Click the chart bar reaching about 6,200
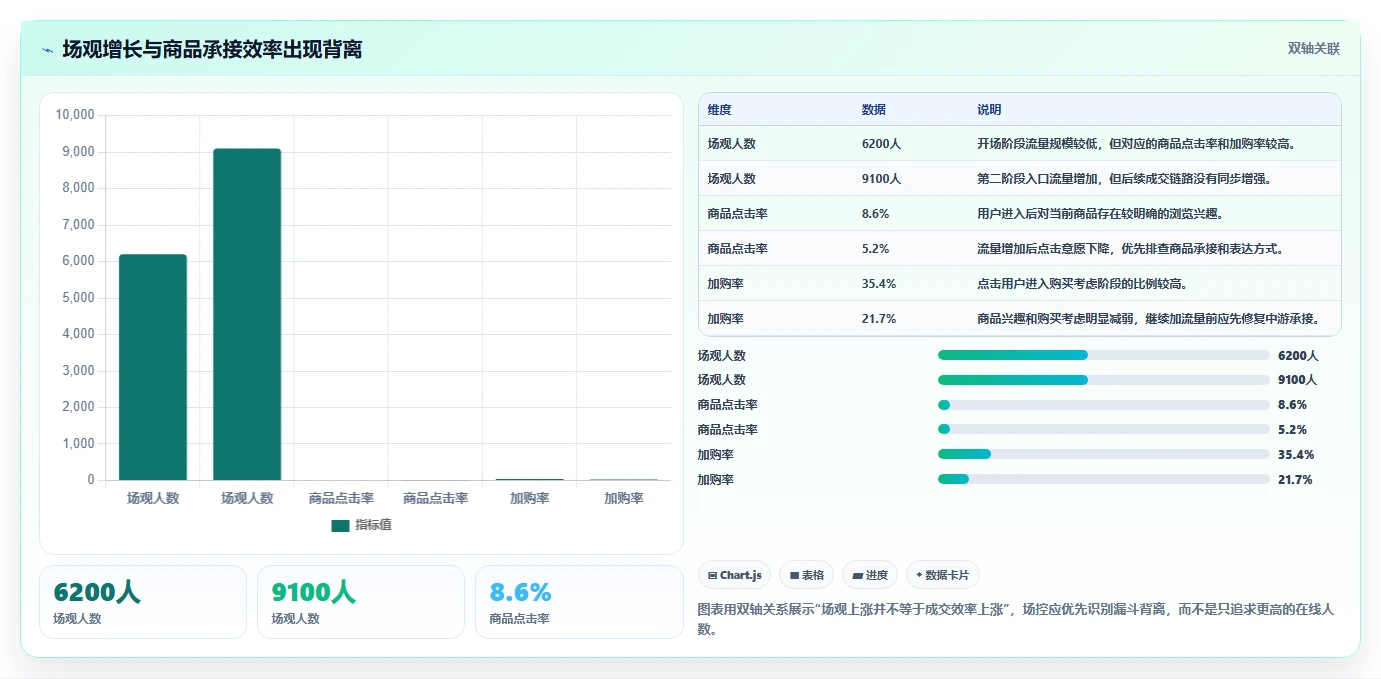 pos(153,367)
